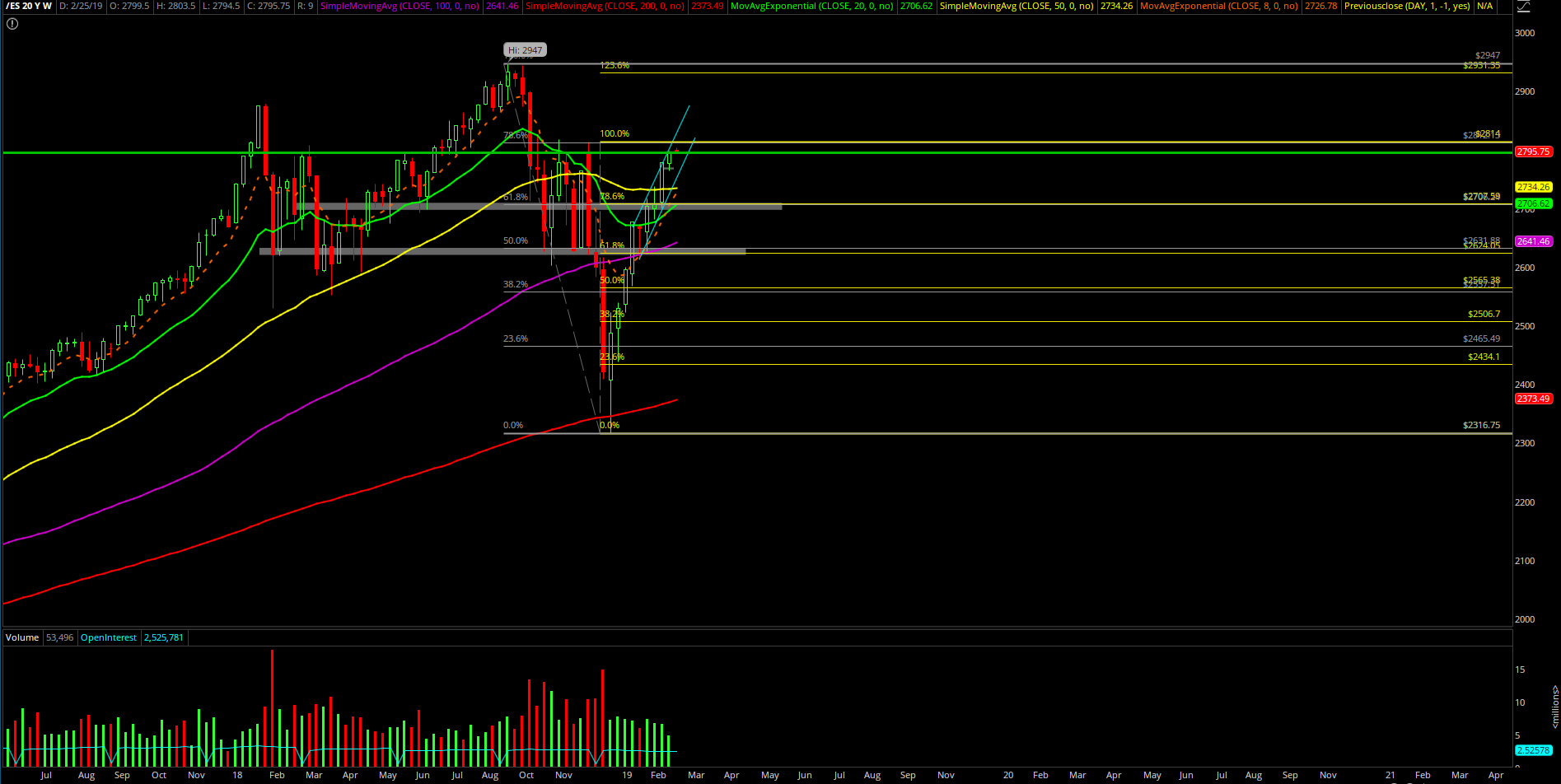1561x784 pixels.
Task: Select the MovAvgExponential (CLOSE, 20, 0, no) label
Action: pyautogui.click(x=812, y=6)
